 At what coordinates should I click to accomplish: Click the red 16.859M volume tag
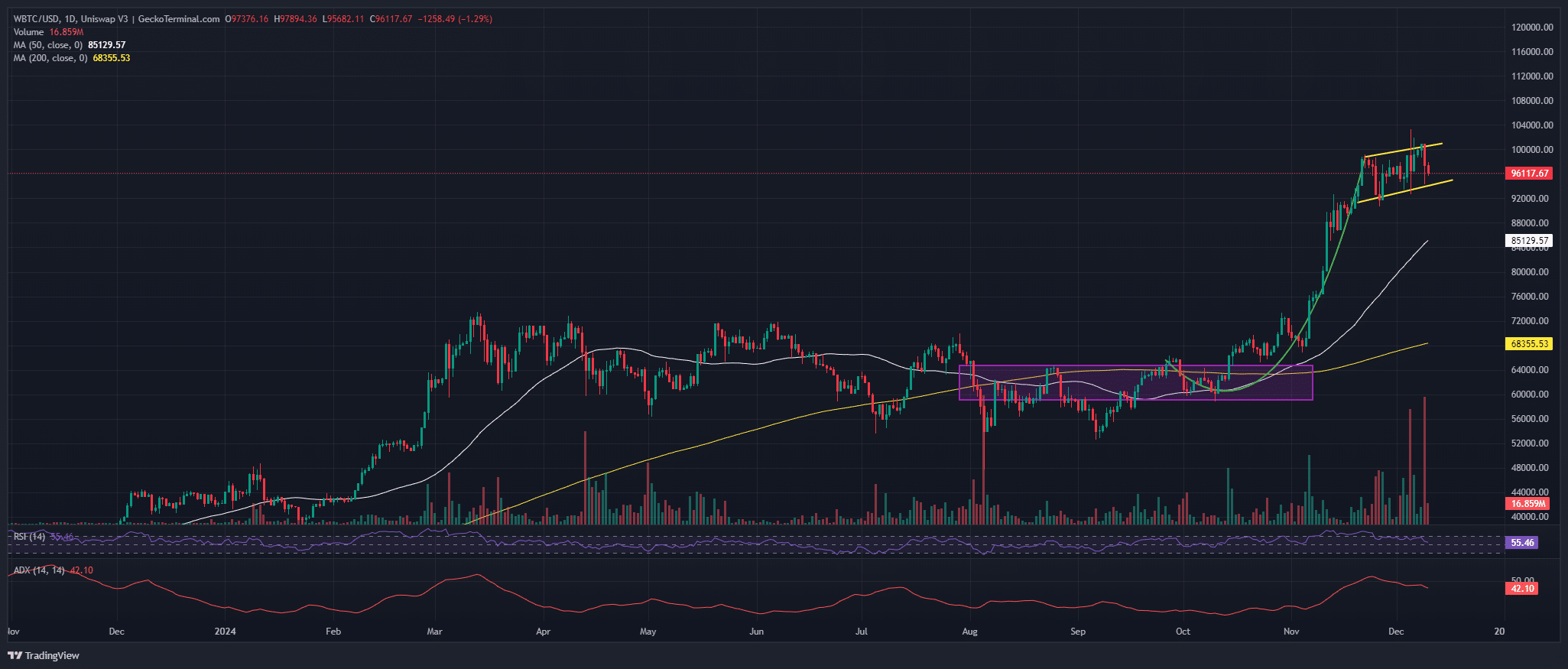pyautogui.click(x=1528, y=504)
